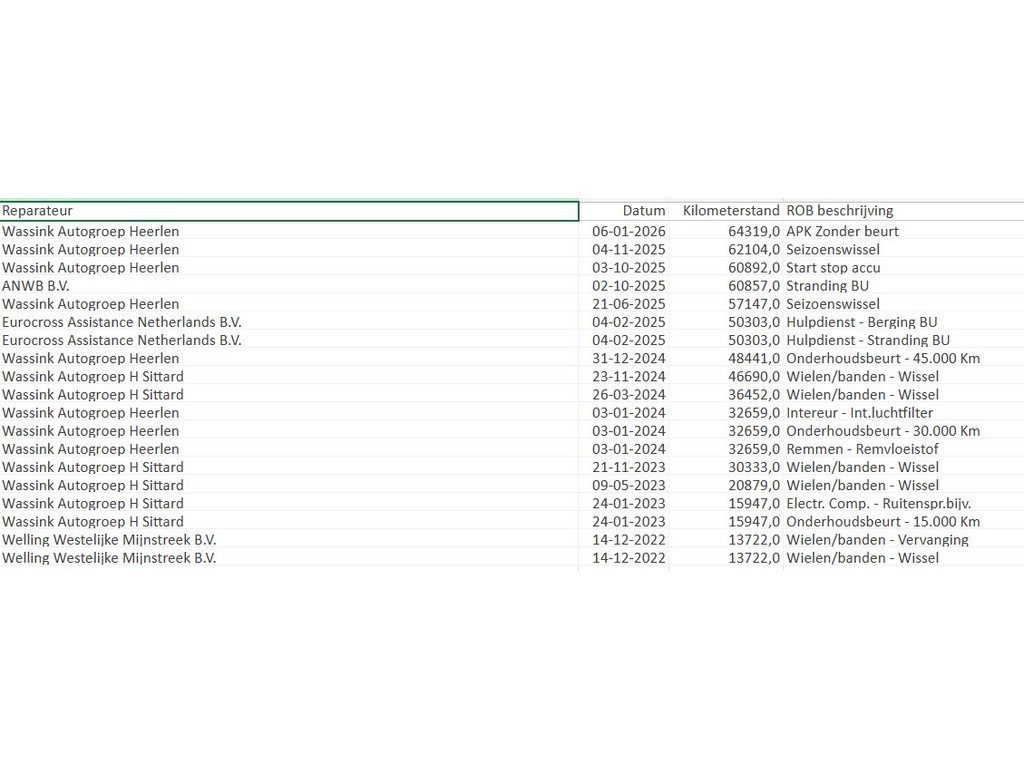Click the date cell 21-06-2025
The width and height of the screenshot is (1024, 768).
tap(629, 304)
